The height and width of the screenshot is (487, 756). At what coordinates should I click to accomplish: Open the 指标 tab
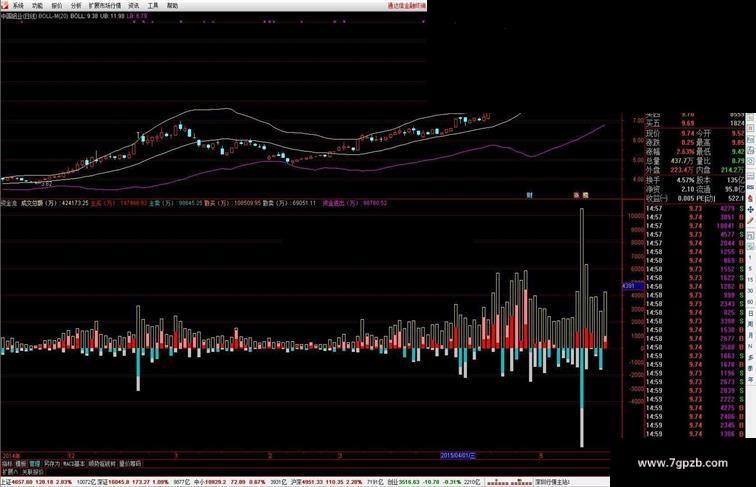(7, 463)
